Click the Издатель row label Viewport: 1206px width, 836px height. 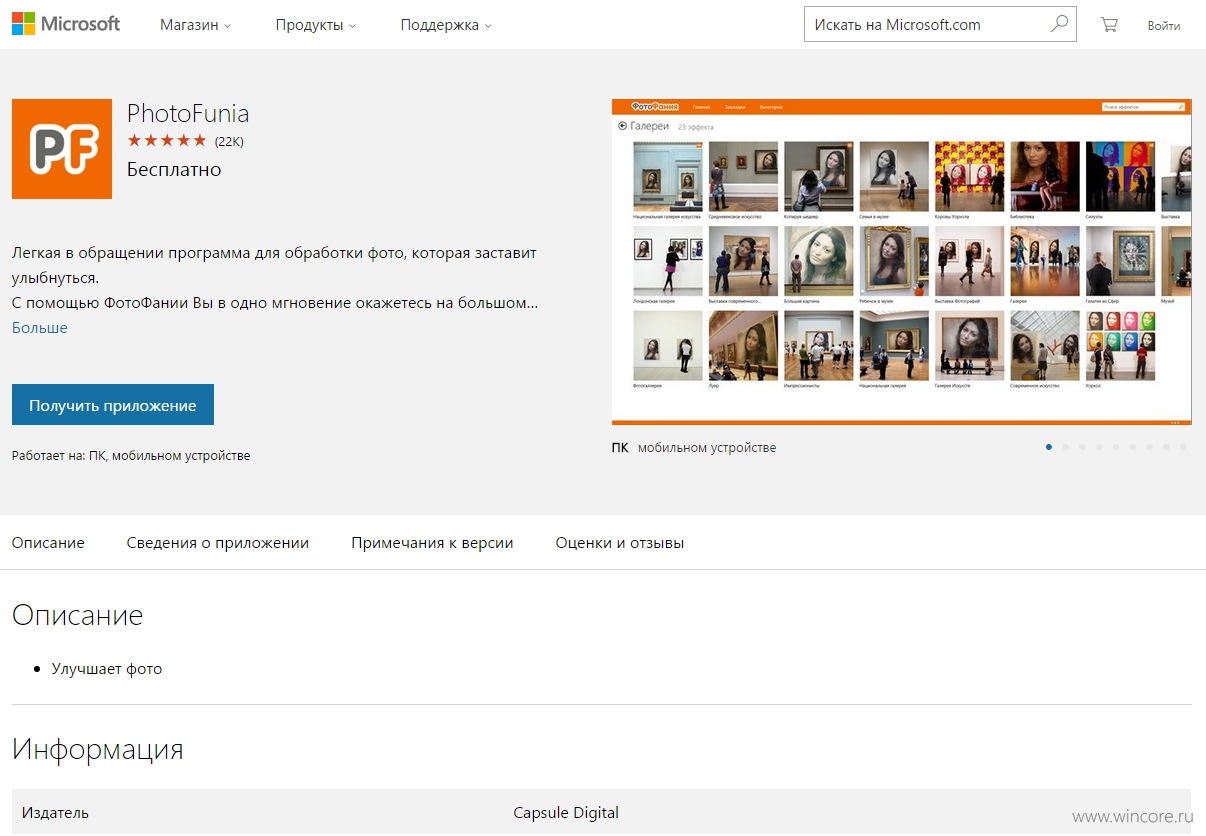55,813
